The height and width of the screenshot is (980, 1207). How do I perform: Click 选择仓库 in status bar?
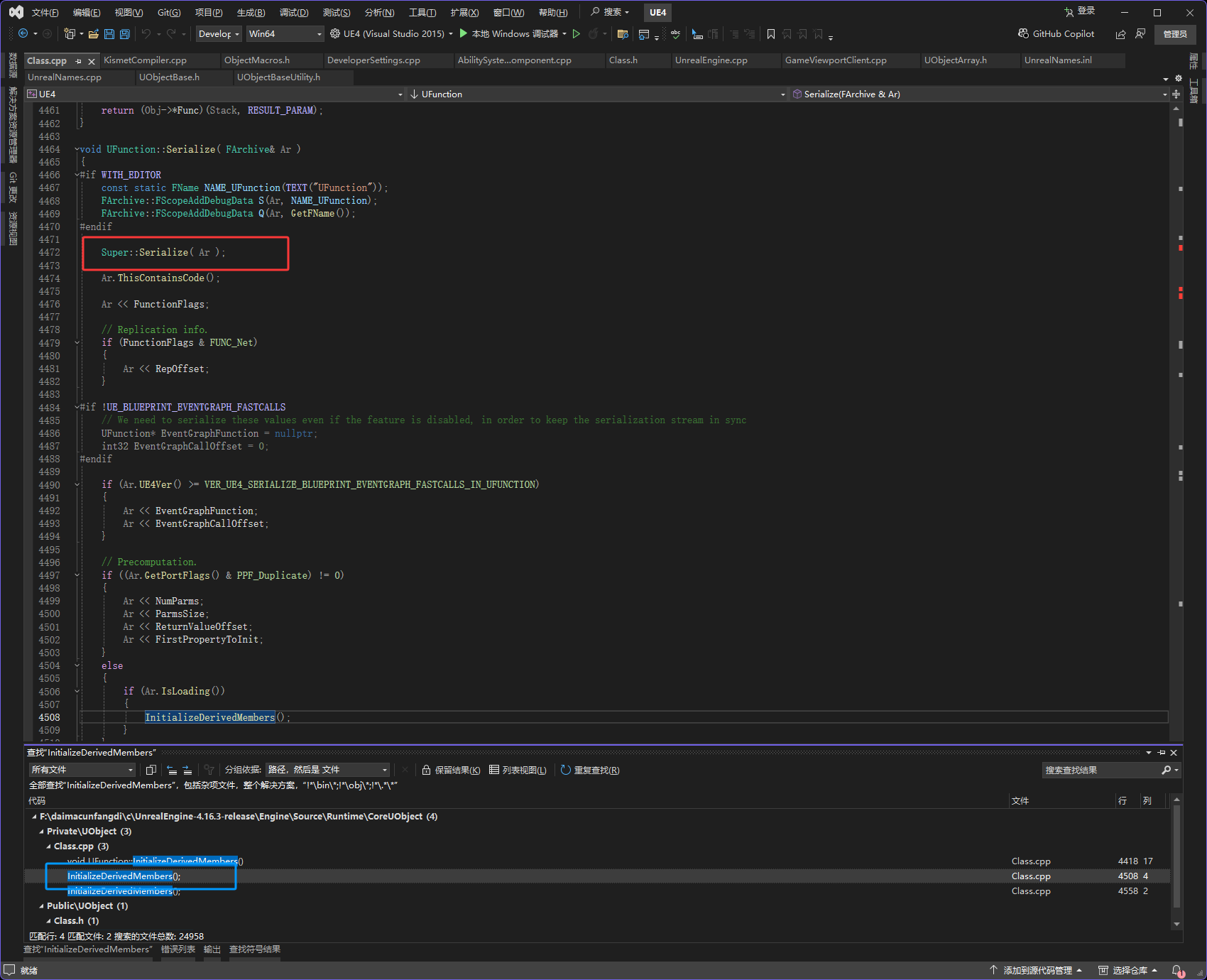[x=1127, y=970]
